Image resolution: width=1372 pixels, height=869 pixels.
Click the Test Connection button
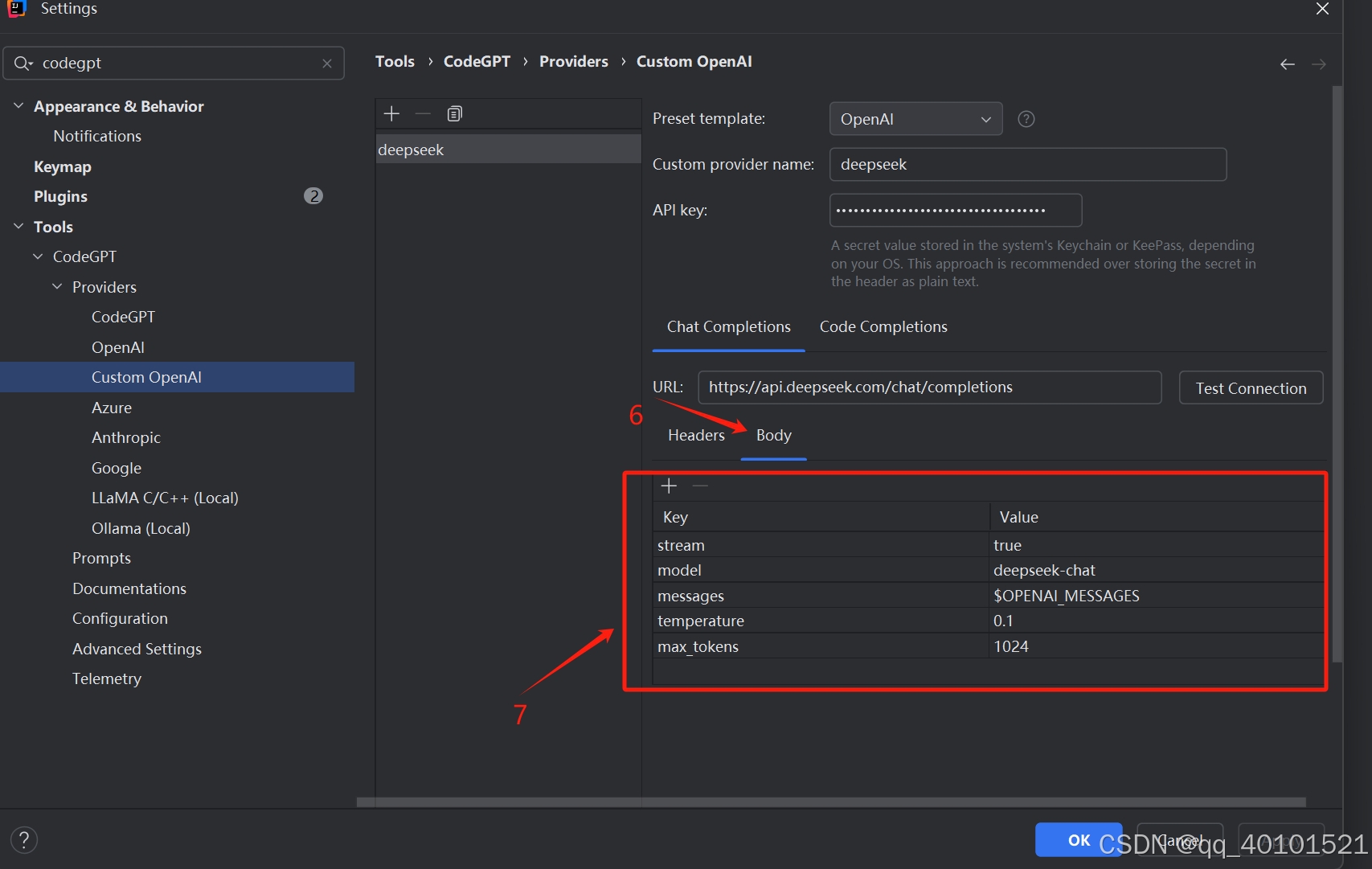pyautogui.click(x=1251, y=388)
